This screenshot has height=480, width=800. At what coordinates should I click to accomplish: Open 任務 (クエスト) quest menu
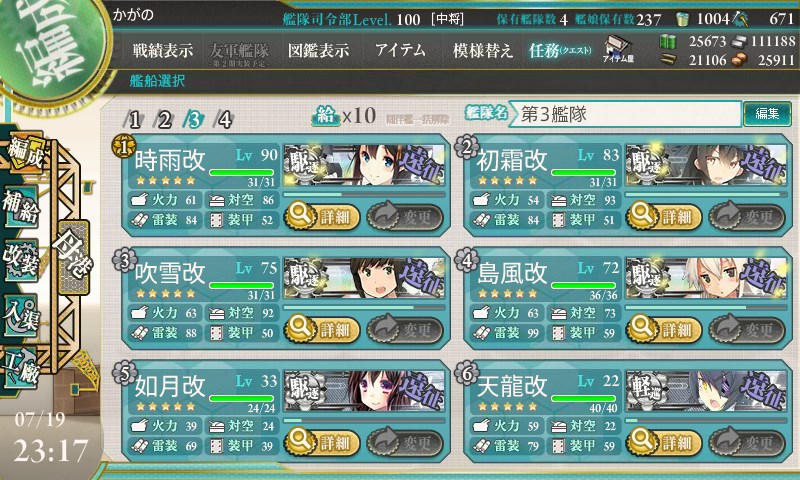click(x=560, y=50)
